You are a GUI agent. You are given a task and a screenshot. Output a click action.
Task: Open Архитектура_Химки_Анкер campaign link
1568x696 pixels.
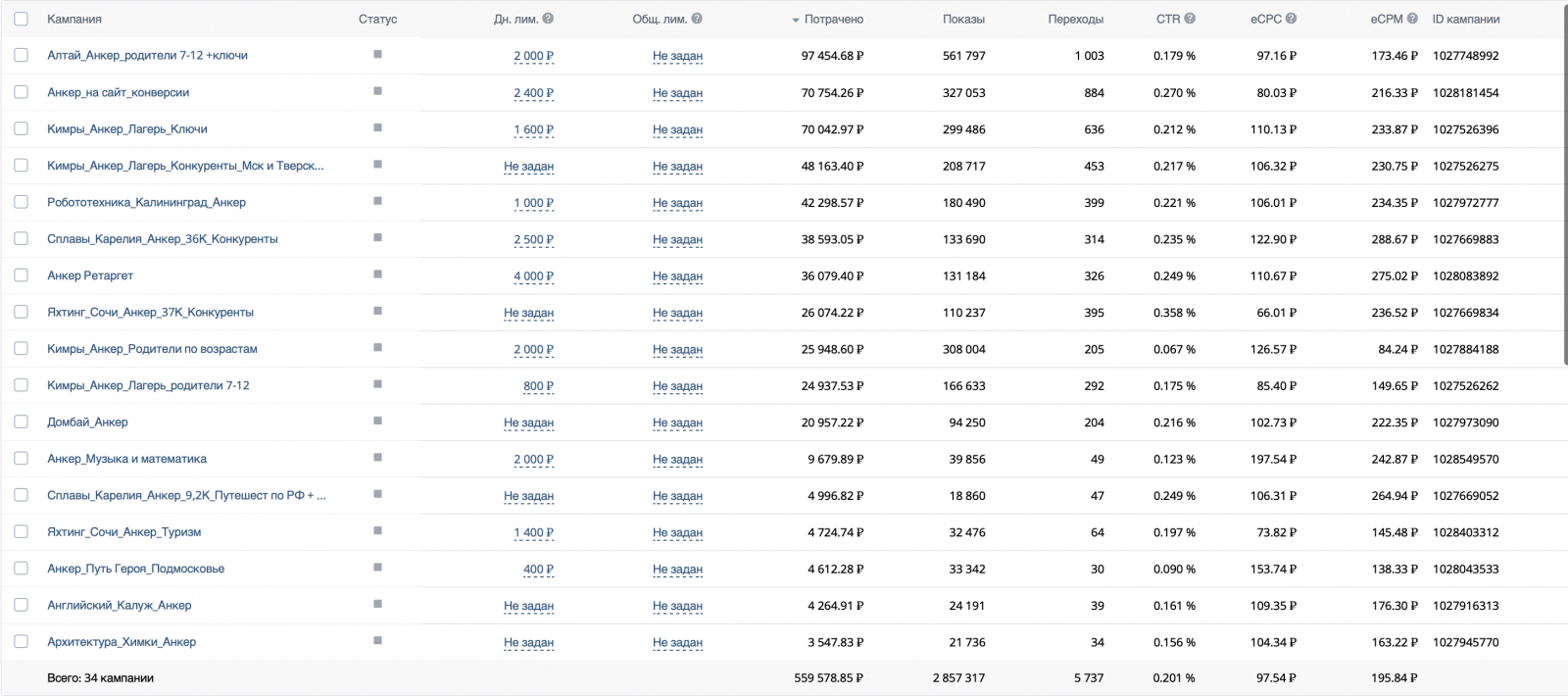point(122,642)
